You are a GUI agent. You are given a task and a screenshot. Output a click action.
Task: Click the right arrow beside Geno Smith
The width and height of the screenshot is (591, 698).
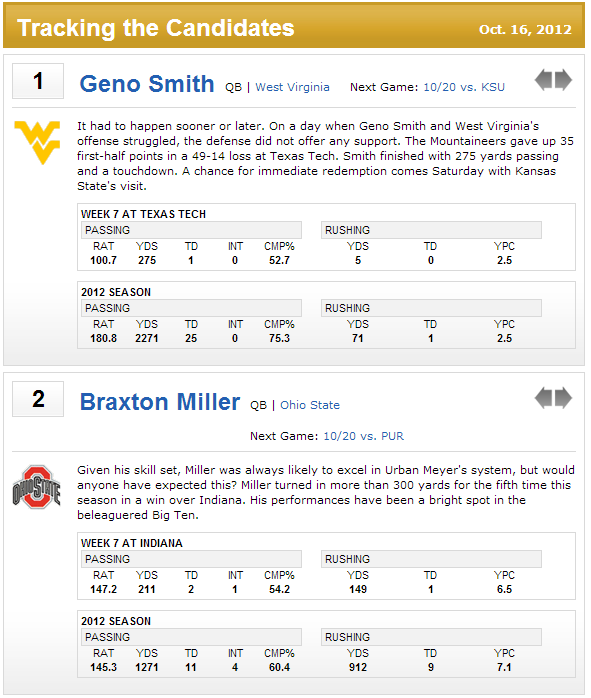coord(563,80)
